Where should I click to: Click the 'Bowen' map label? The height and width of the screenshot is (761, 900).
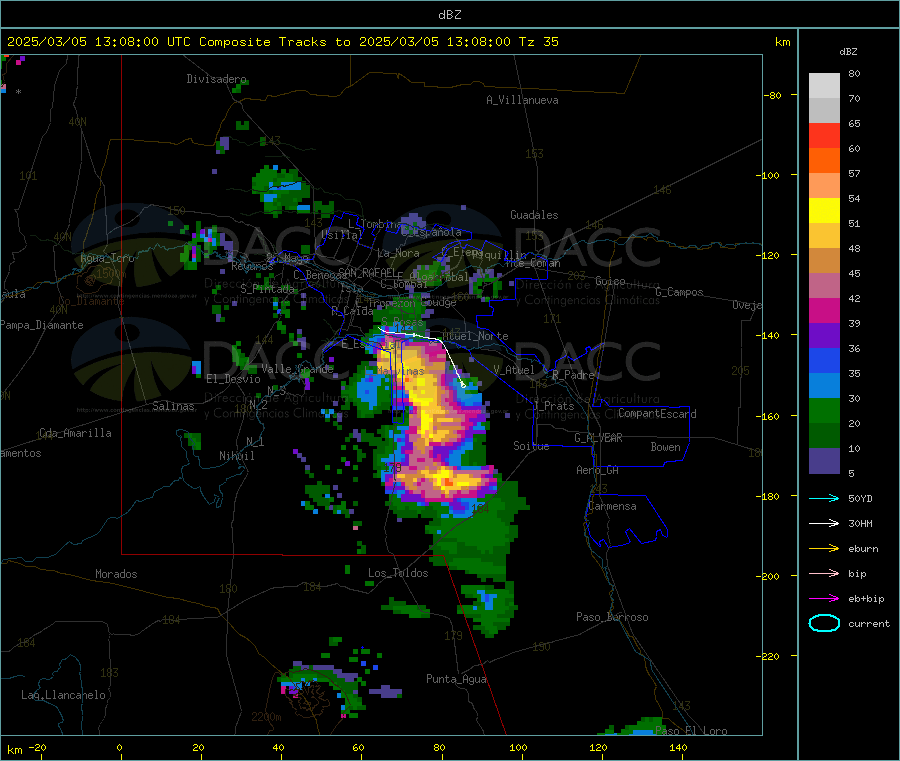click(665, 447)
